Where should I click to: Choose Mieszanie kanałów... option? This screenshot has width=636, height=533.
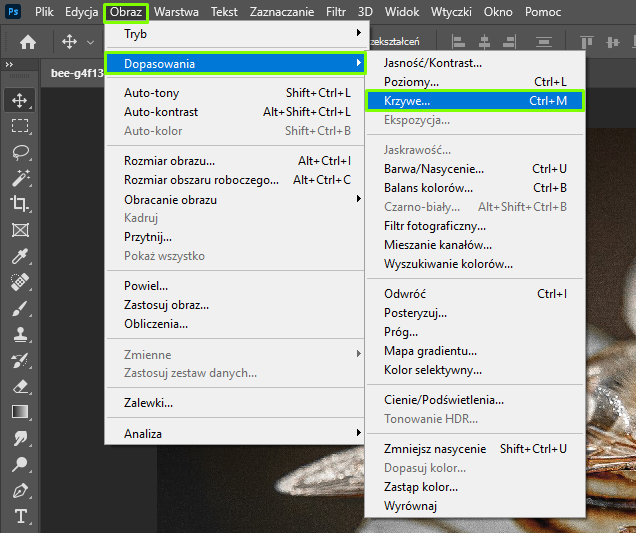pyautogui.click(x=475, y=245)
